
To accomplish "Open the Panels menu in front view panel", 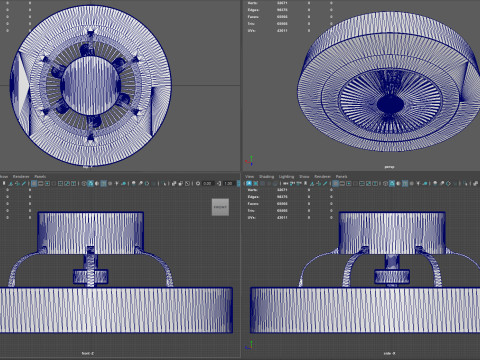I will (x=40, y=177).
